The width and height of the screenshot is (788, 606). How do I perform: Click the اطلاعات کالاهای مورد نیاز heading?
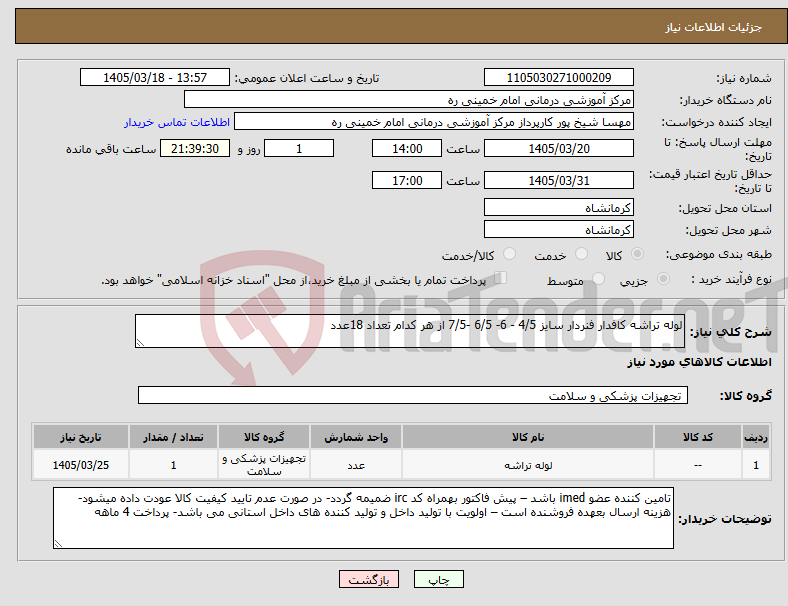click(699, 362)
